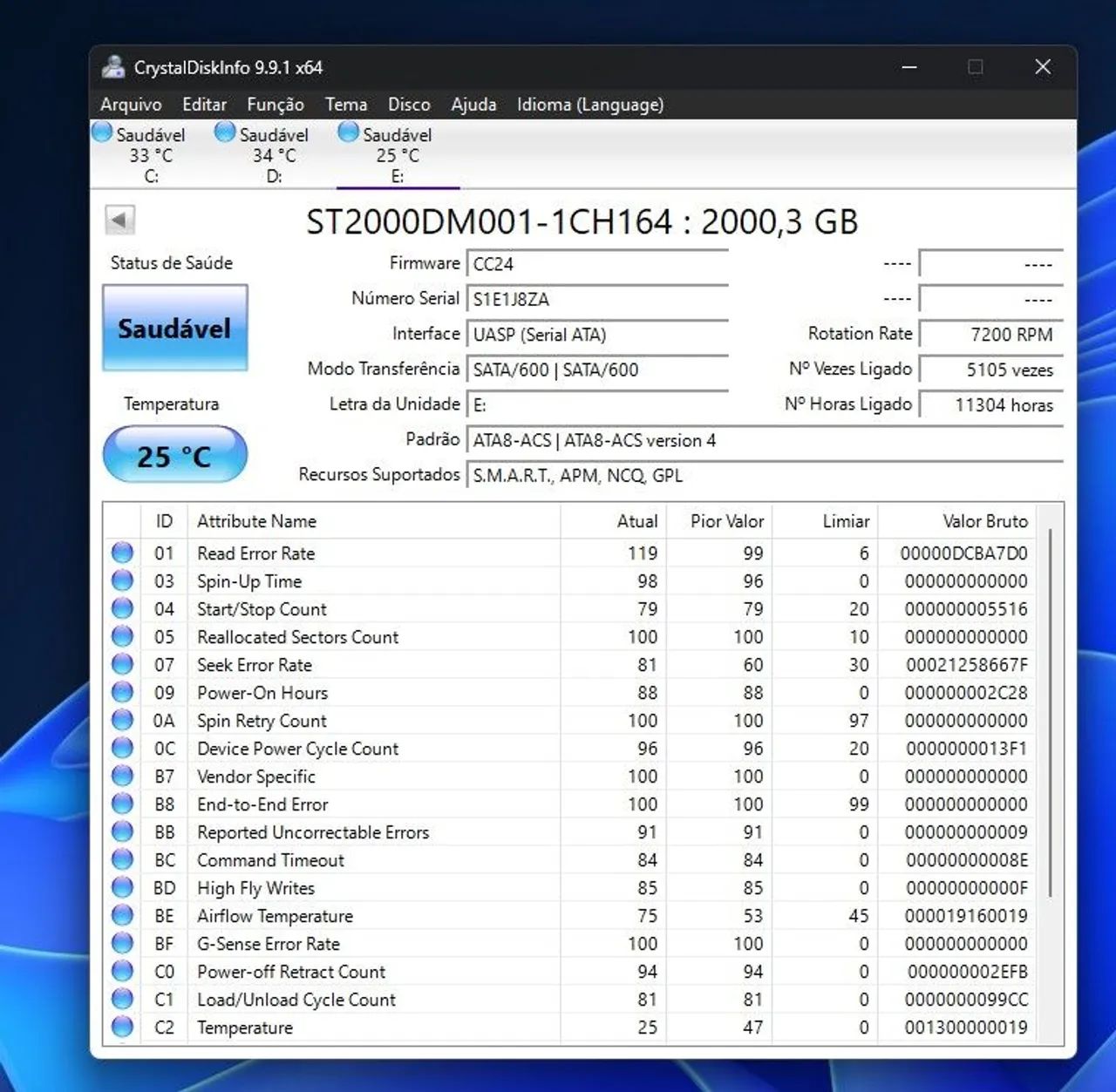Screen dimensions: 1116x1092
Task: Select the D: drive health status orb
Action: click(x=225, y=132)
